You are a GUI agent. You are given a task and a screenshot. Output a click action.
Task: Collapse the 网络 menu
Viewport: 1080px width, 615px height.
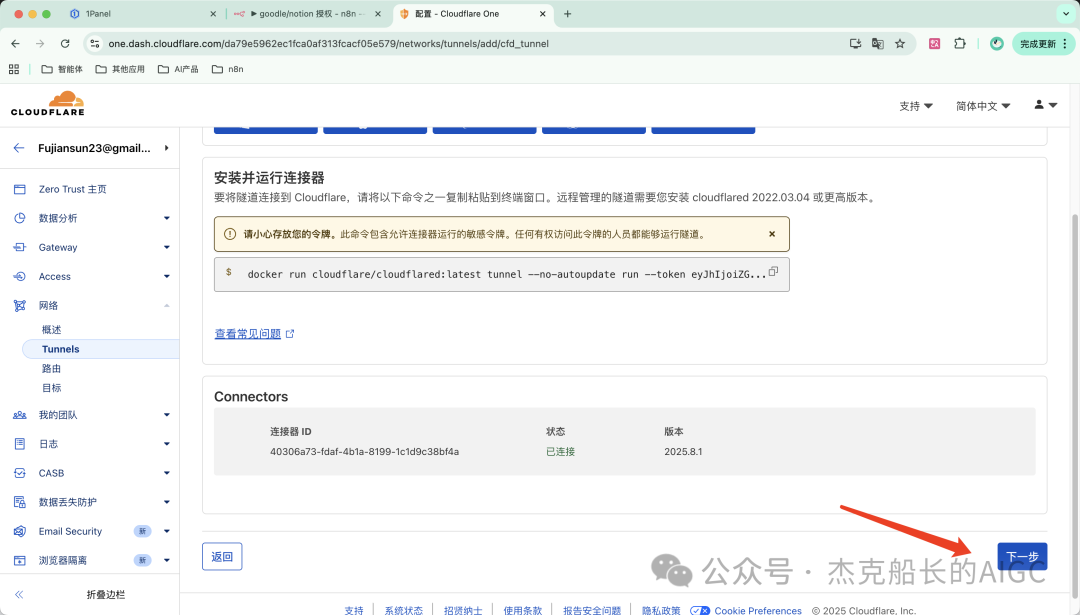(167, 305)
